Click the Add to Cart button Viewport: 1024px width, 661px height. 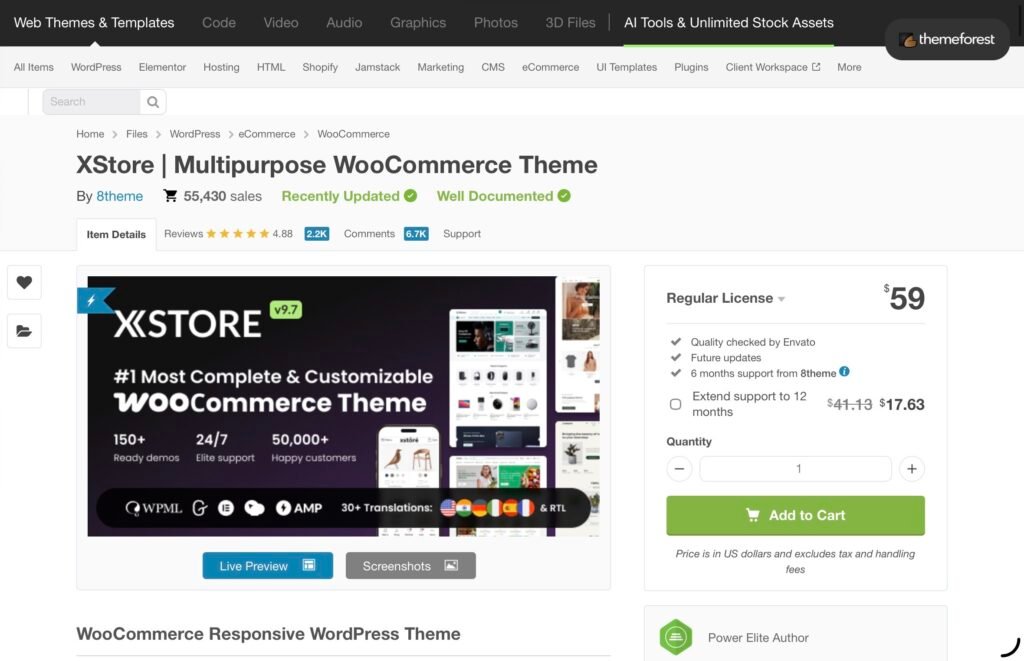coord(795,515)
